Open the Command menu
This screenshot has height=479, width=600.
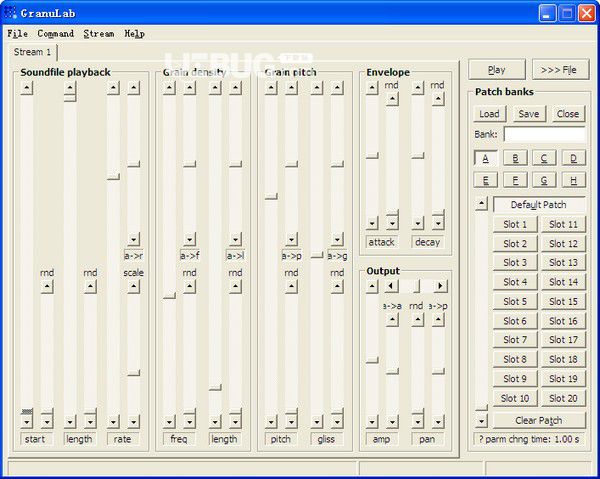coord(55,34)
